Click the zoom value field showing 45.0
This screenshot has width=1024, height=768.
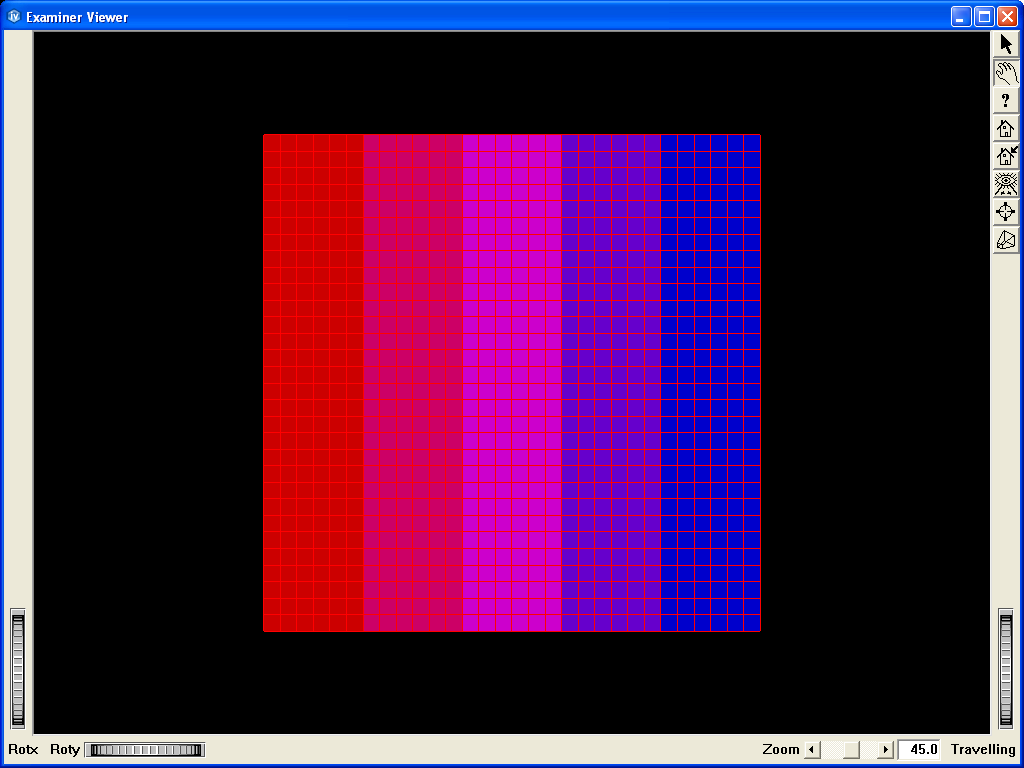[920, 750]
